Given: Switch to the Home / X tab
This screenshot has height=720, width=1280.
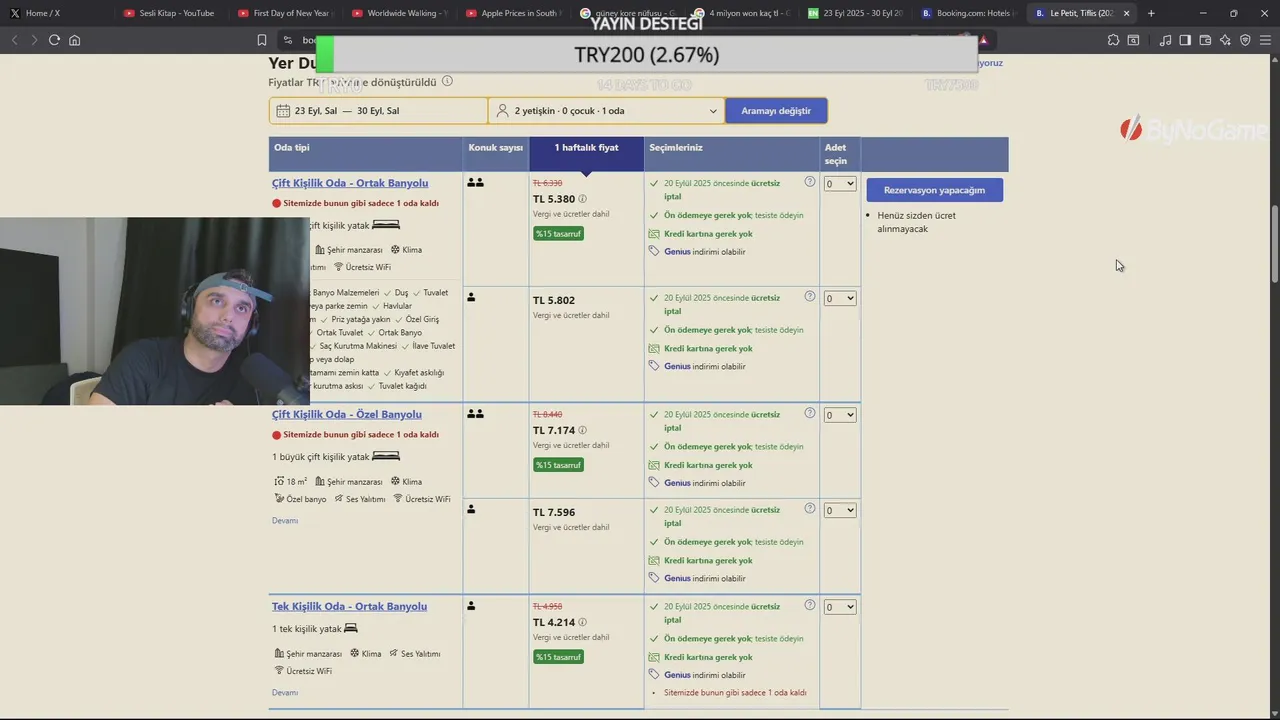Looking at the screenshot, I should tap(58, 13).
